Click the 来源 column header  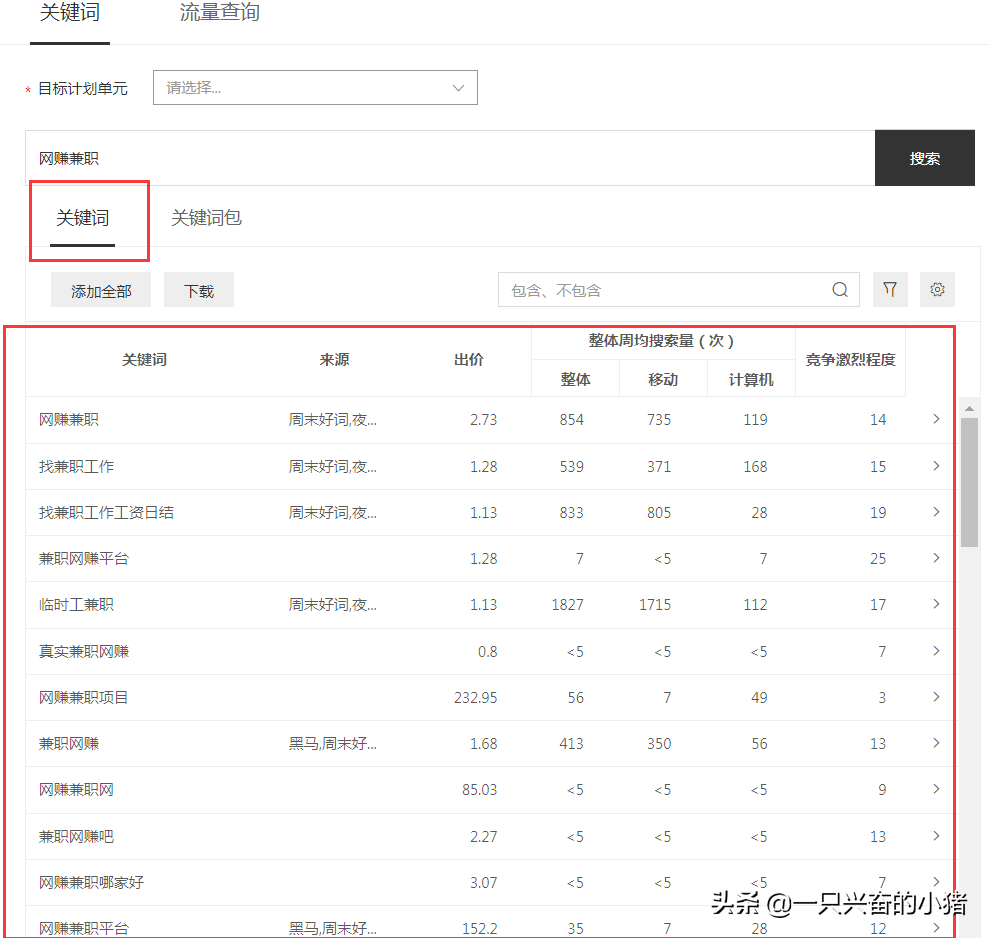[x=334, y=360]
